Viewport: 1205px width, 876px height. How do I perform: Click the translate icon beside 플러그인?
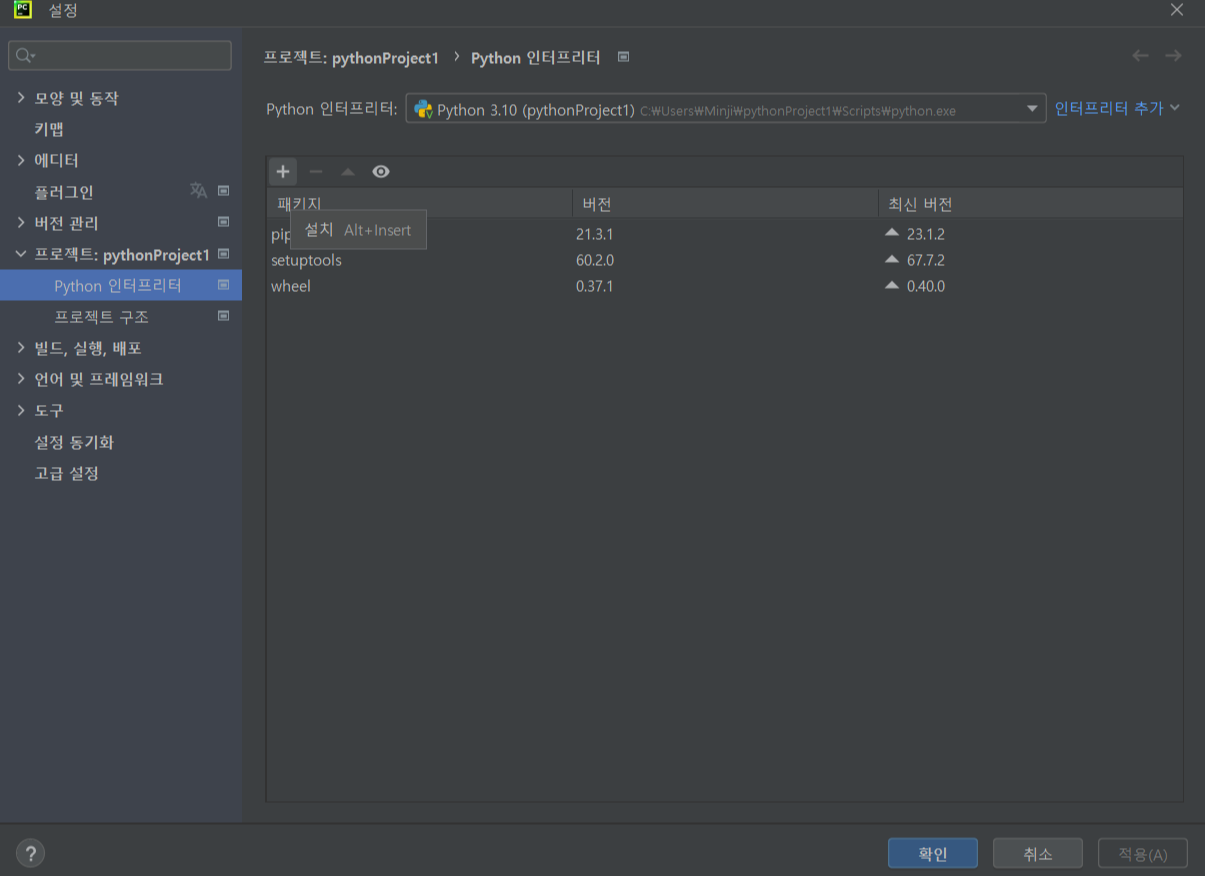tap(198, 190)
